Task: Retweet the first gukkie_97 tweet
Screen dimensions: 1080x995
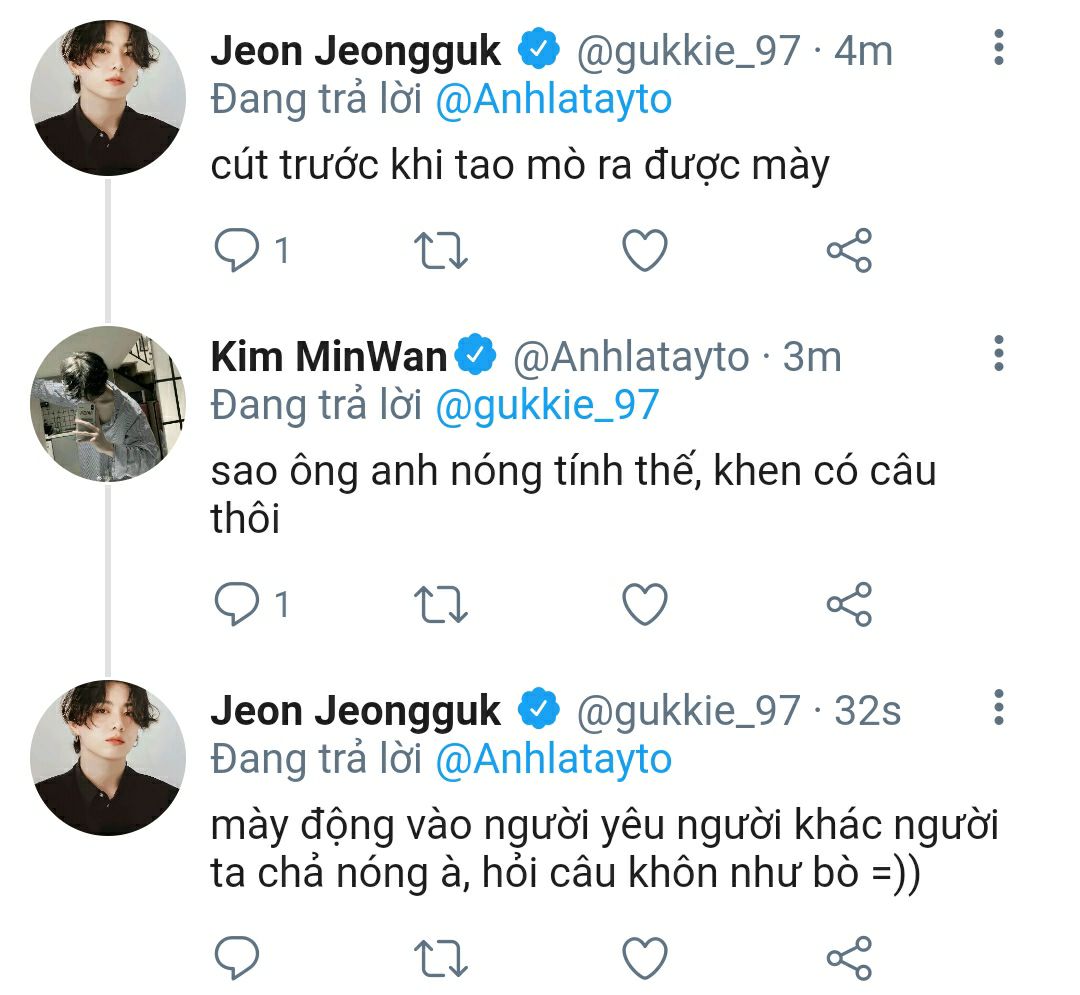Action: [x=440, y=250]
